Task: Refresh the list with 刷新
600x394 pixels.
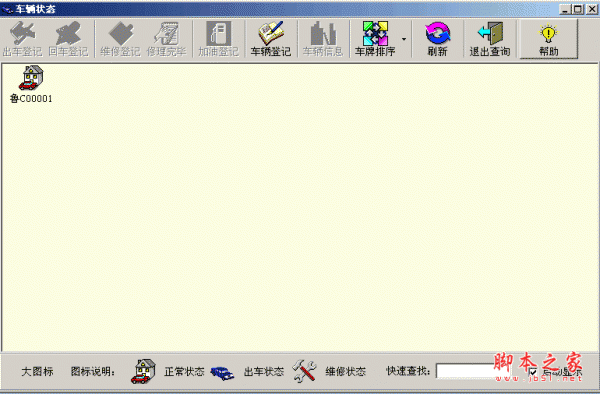Action: tap(437, 39)
